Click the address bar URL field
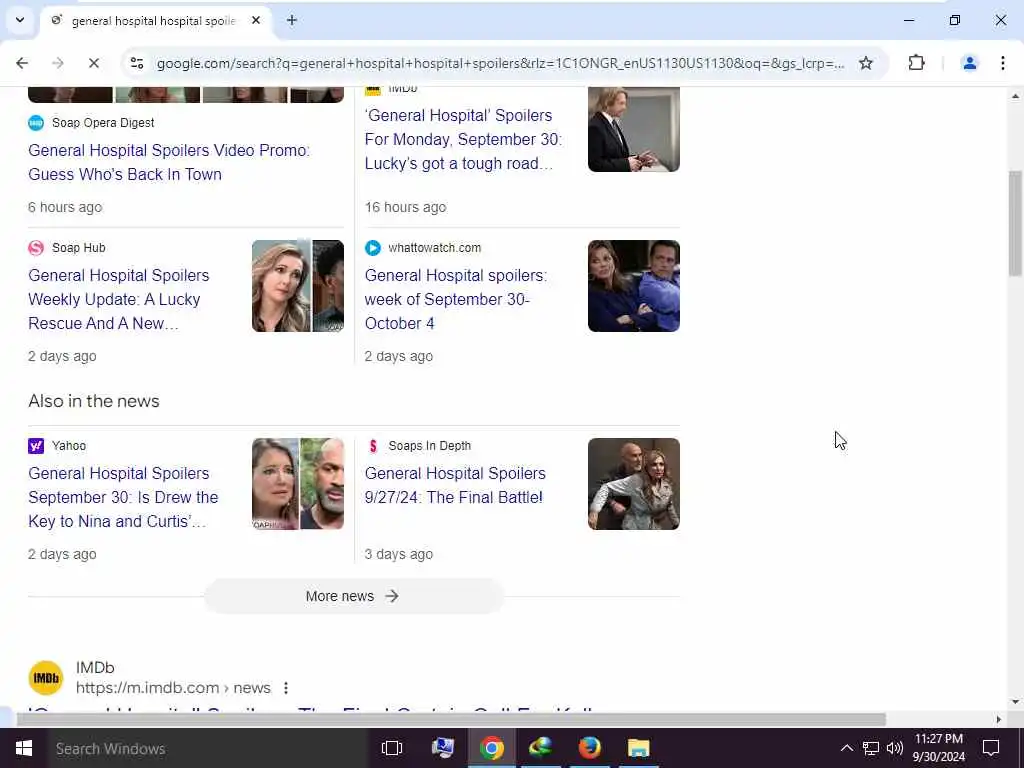The width and height of the screenshot is (1024, 768). tap(500, 63)
